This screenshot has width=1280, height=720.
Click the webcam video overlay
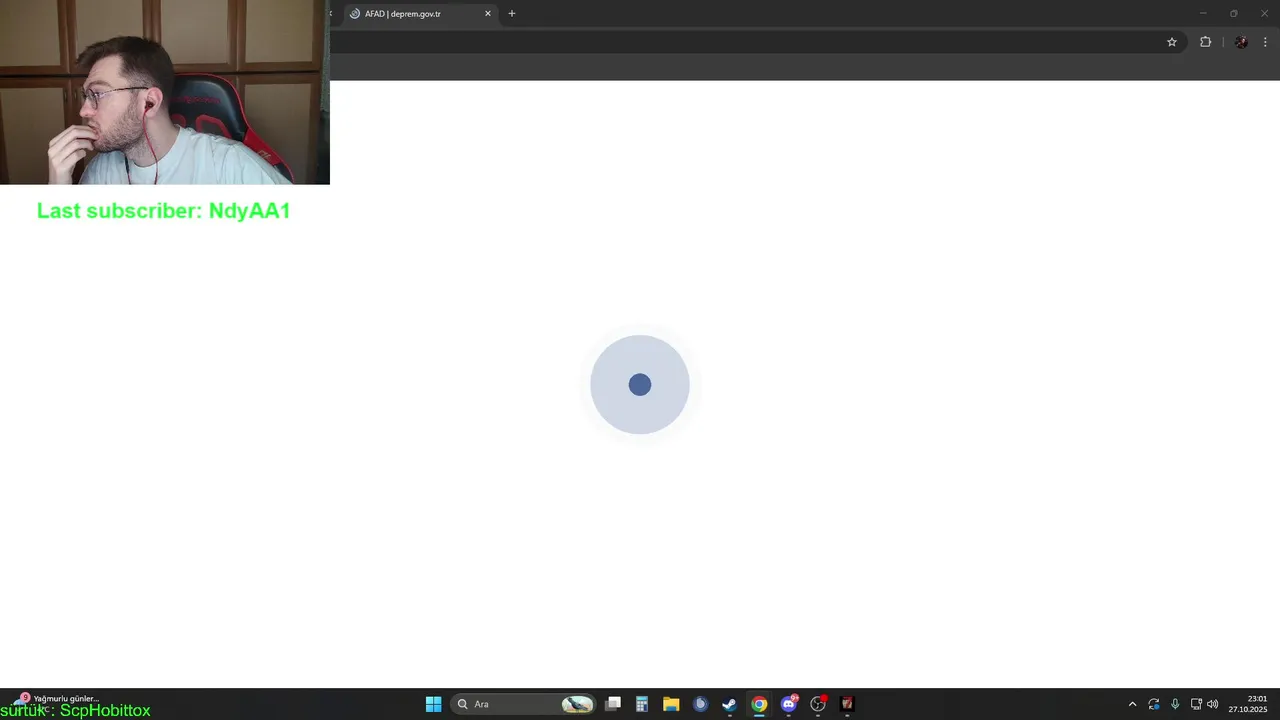[x=164, y=92]
